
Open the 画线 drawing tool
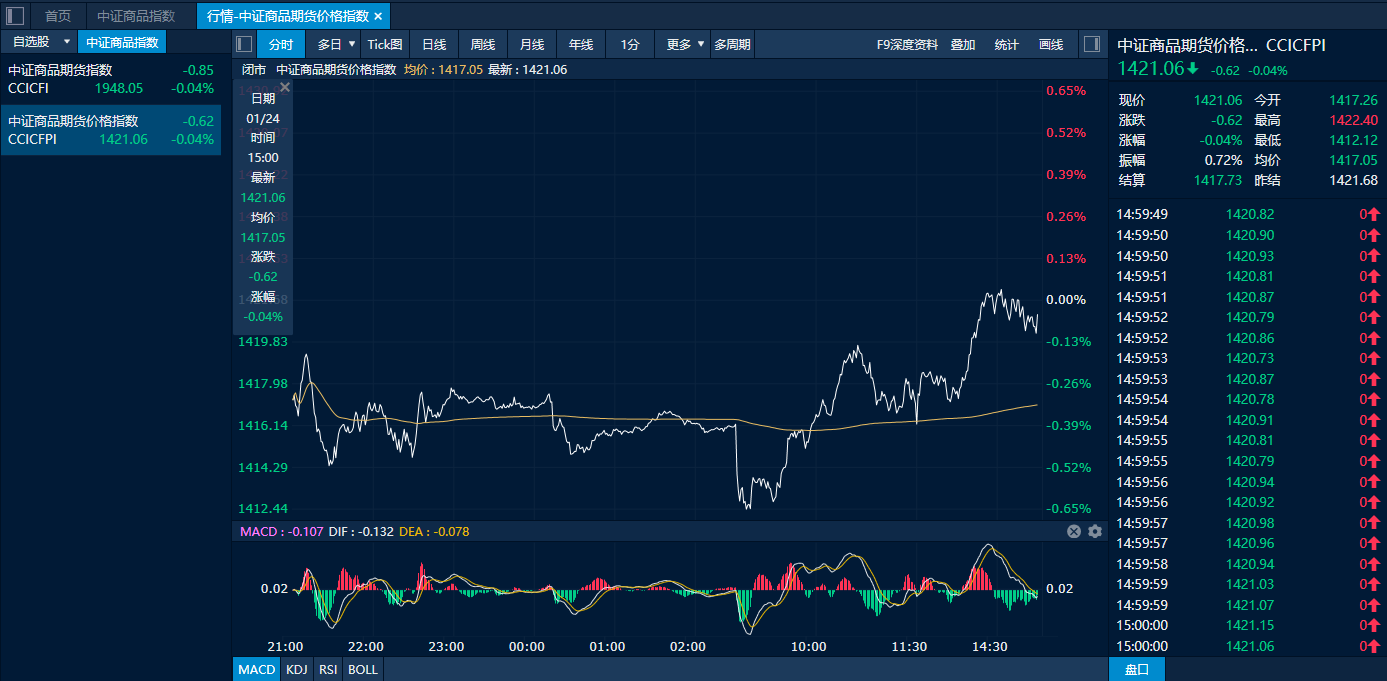[1051, 44]
